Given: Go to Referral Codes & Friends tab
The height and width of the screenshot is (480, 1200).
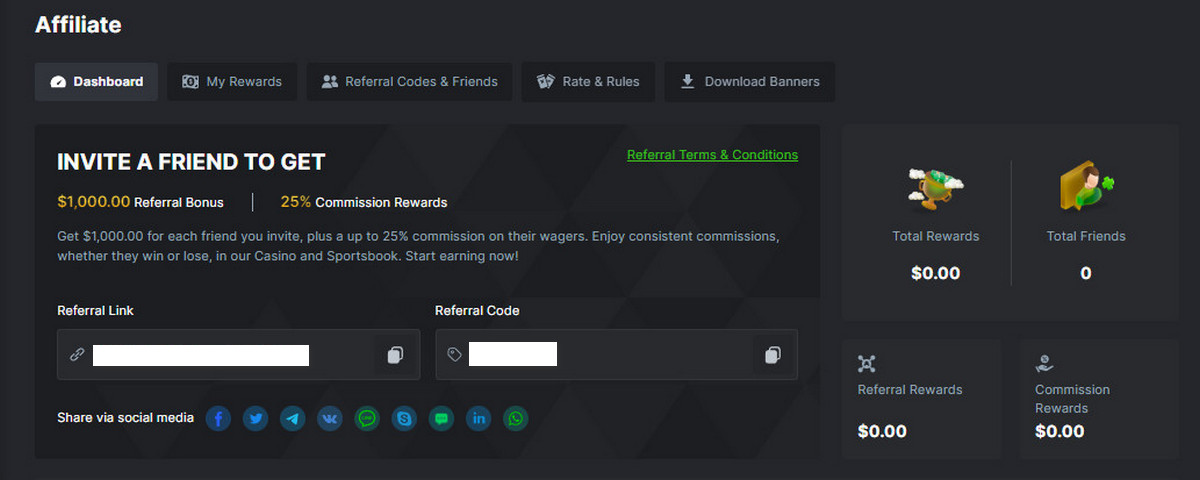Looking at the screenshot, I should pyautogui.click(x=409, y=82).
